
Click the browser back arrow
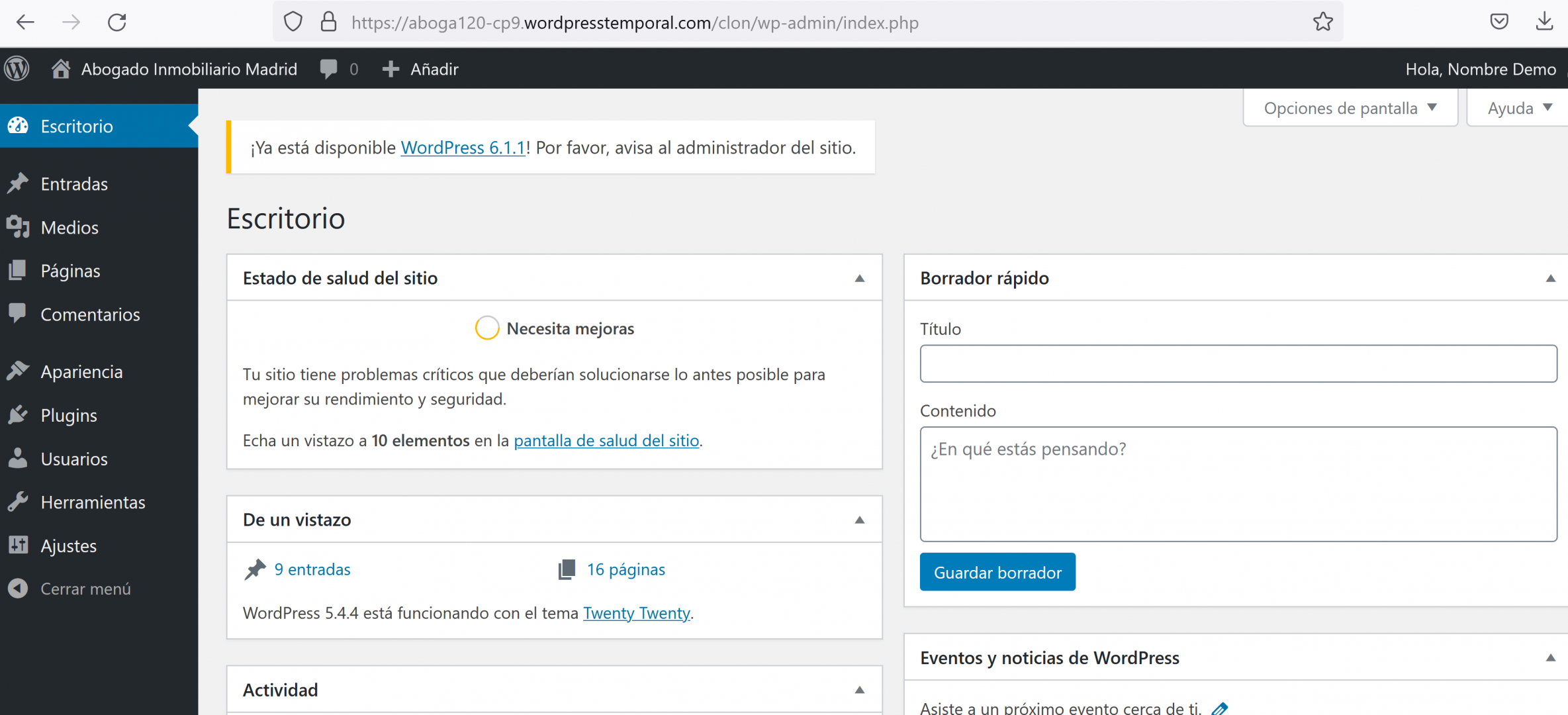click(x=25, y=23)
